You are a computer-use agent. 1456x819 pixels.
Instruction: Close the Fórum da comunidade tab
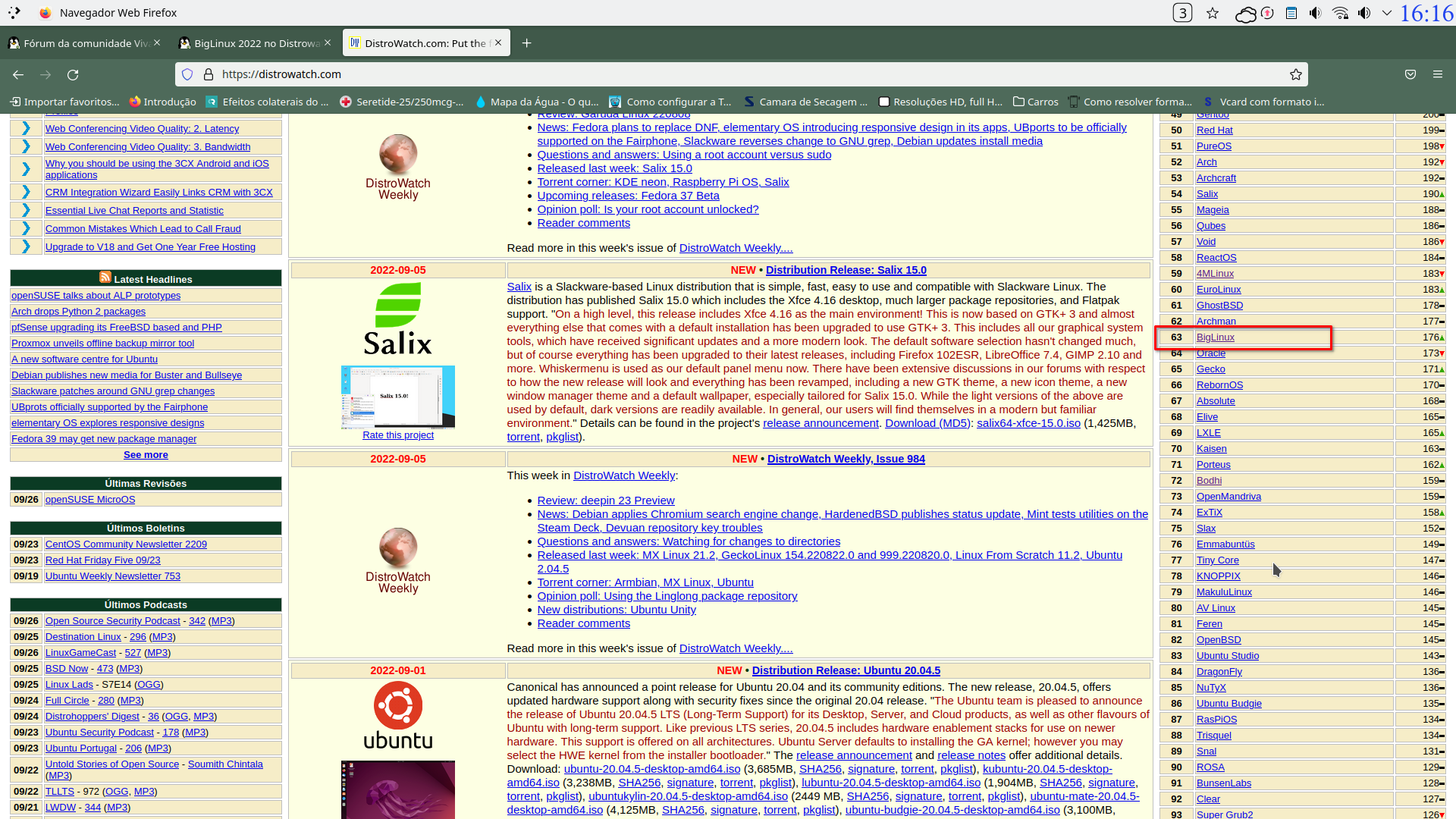point(157,43)
